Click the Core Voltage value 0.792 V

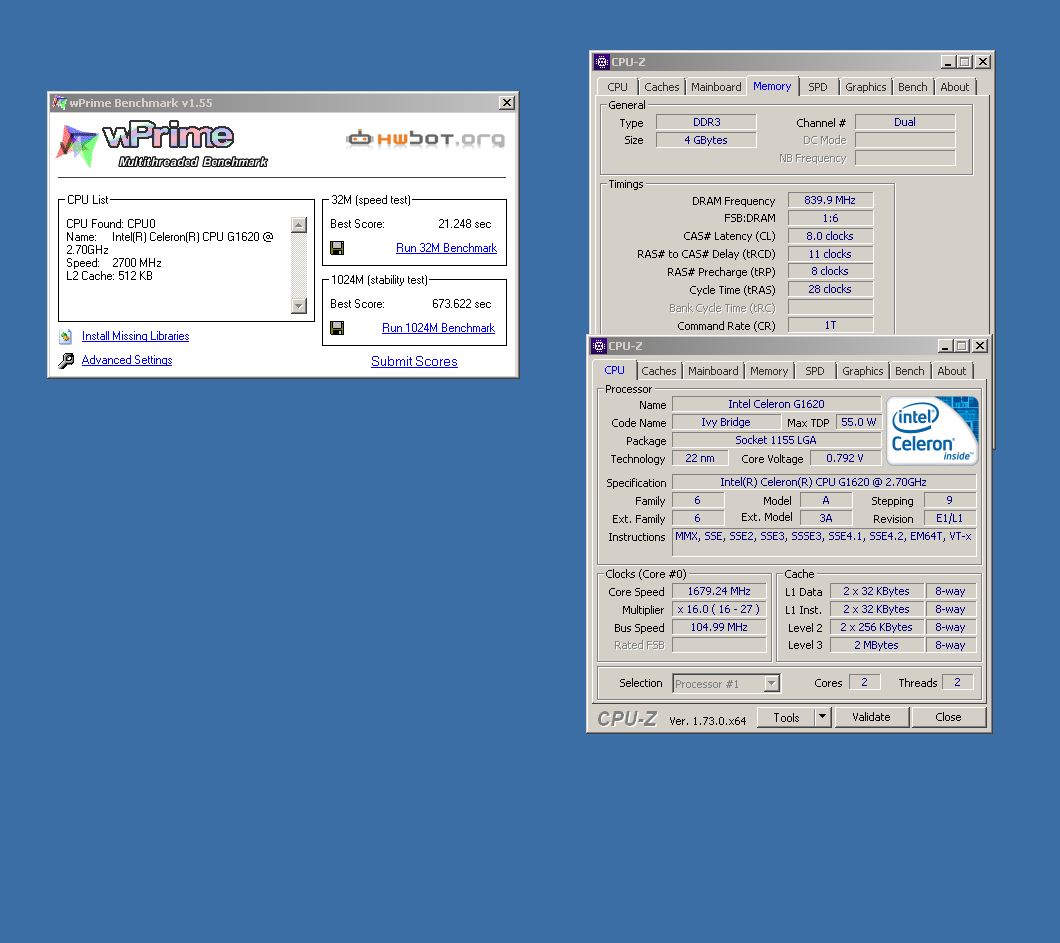coord(845,458)
